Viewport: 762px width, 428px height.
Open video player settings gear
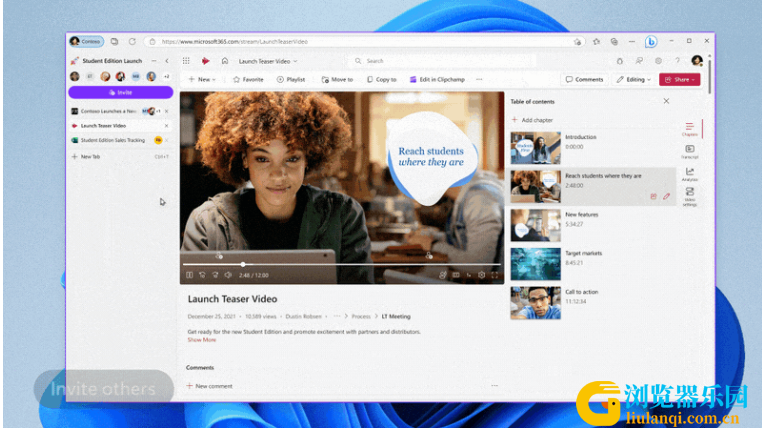pos(481,275)
